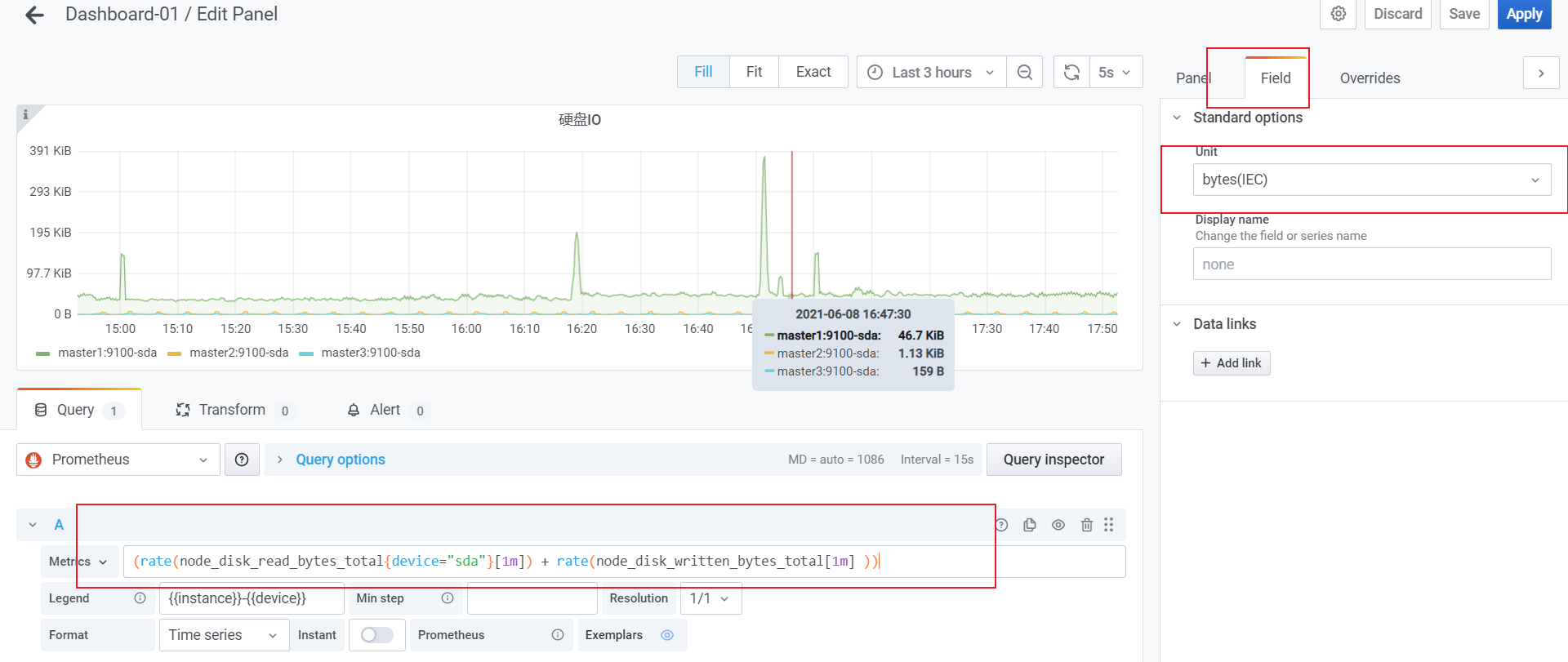Switch to the Field tab

pos(1276,78)
